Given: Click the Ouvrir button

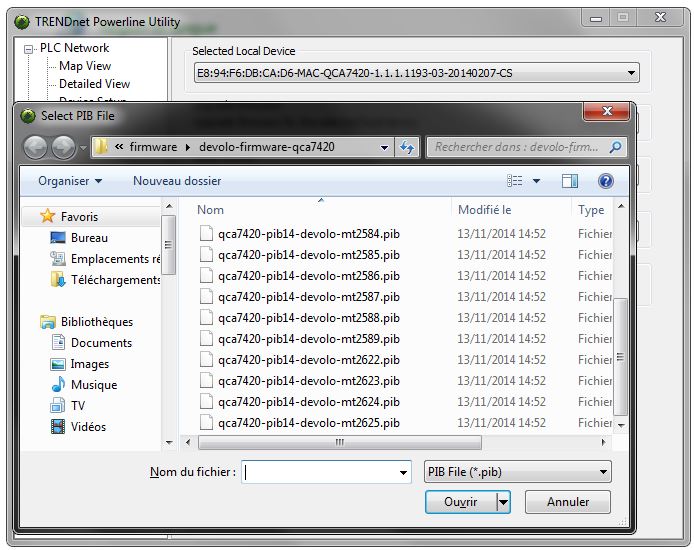Looking at the screenshot, I should pos(460,502).
